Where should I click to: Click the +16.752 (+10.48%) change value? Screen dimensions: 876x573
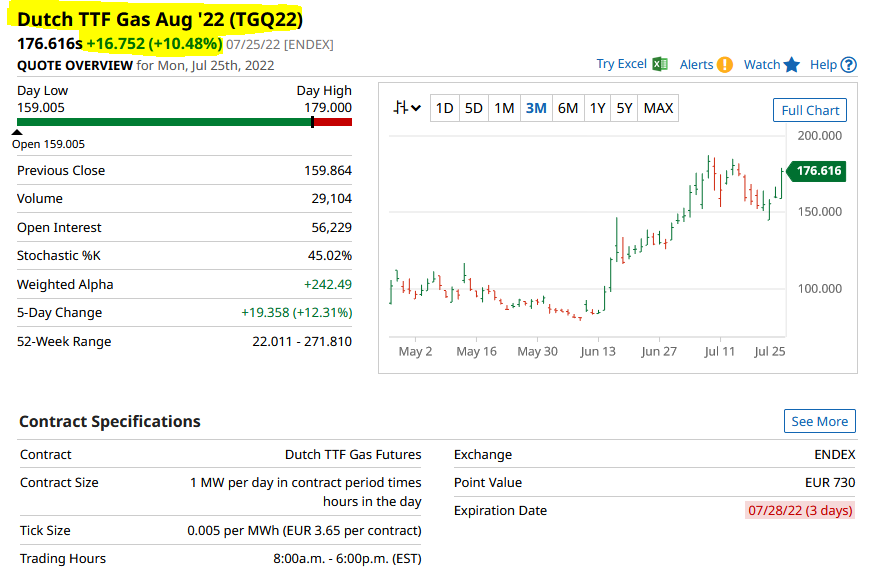154,44
